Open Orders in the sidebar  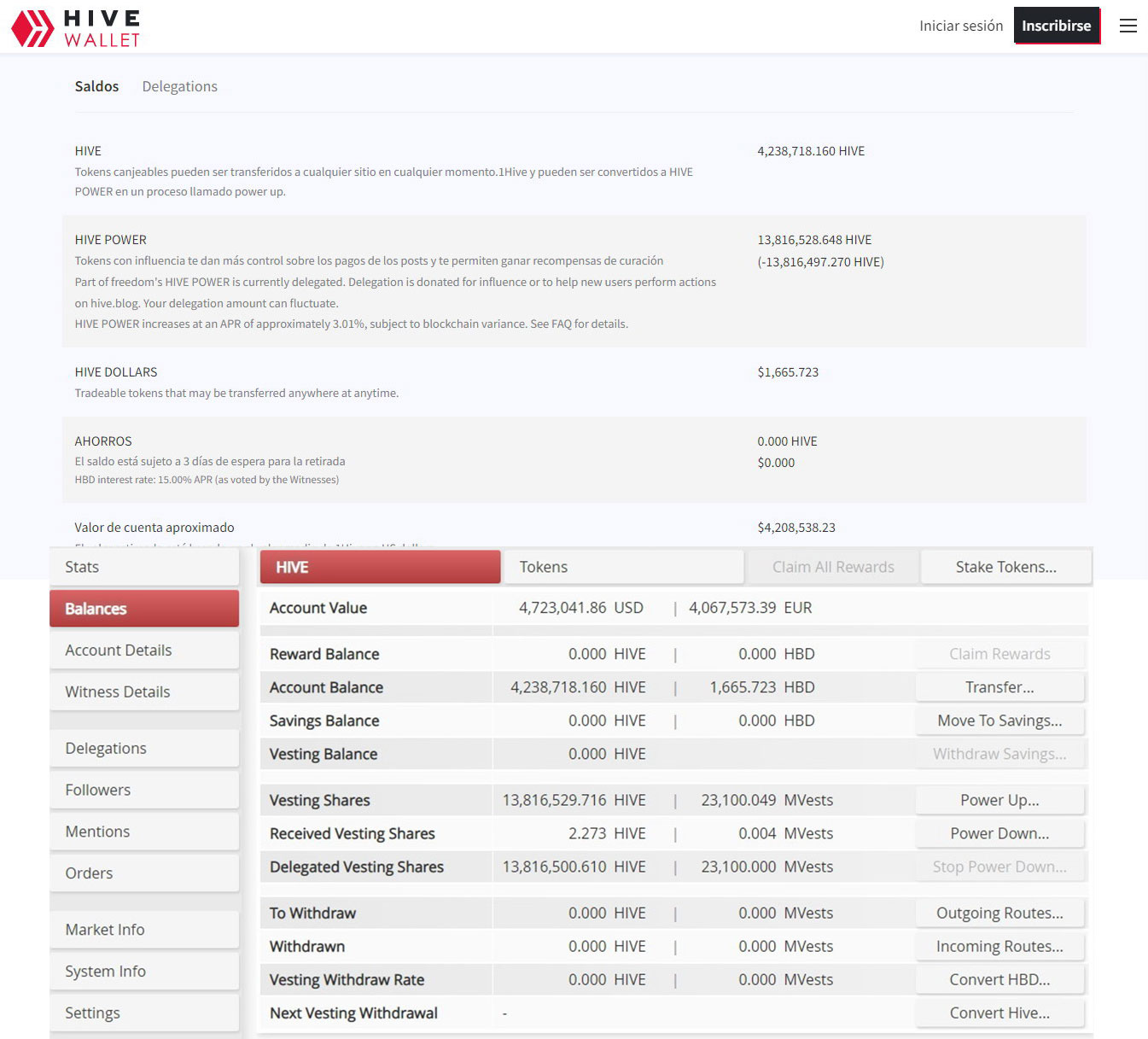(x=144, y=873)
